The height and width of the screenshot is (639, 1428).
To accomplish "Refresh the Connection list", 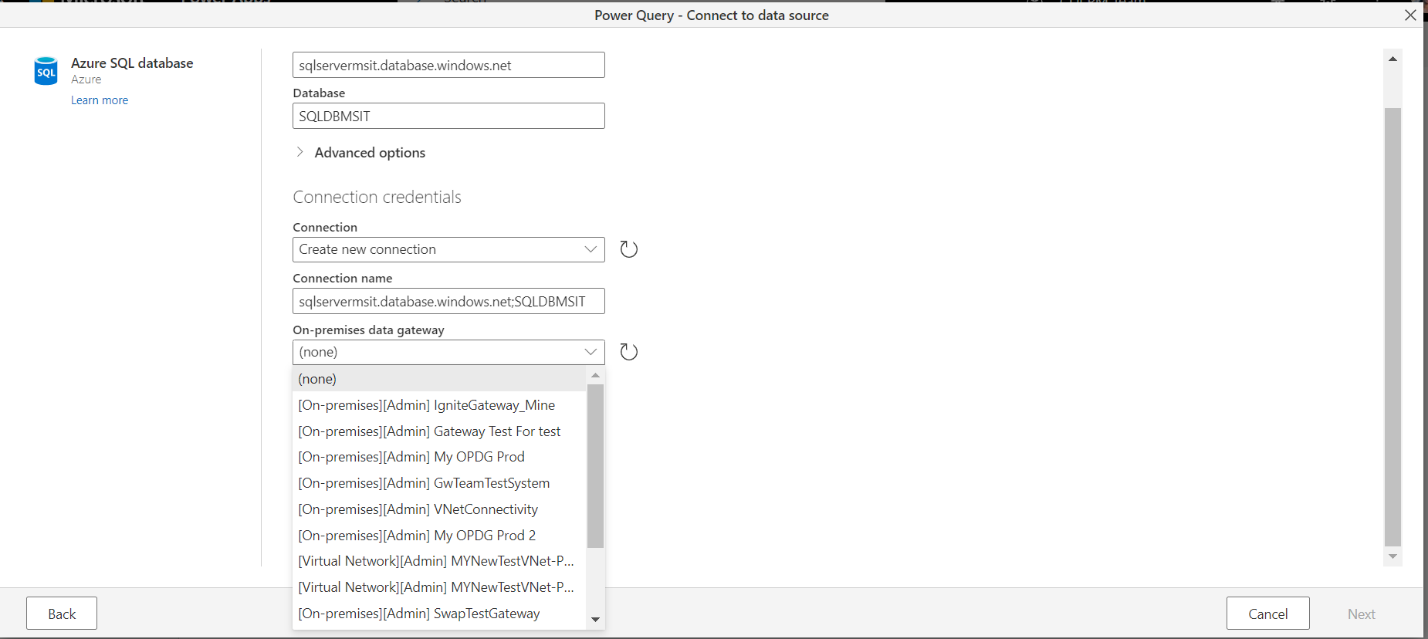I will [628, 249].
